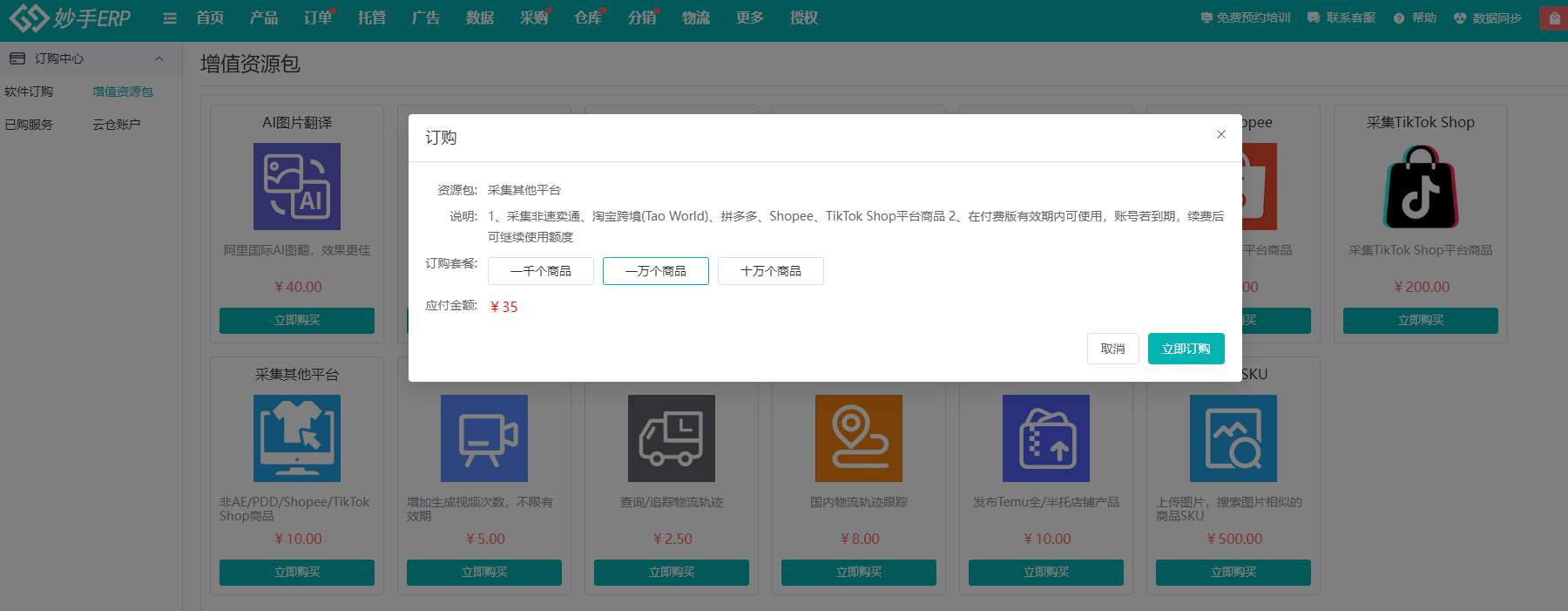Open the 授权 menu
Viewport: 1568px width, 611px height.
[804, 18]
